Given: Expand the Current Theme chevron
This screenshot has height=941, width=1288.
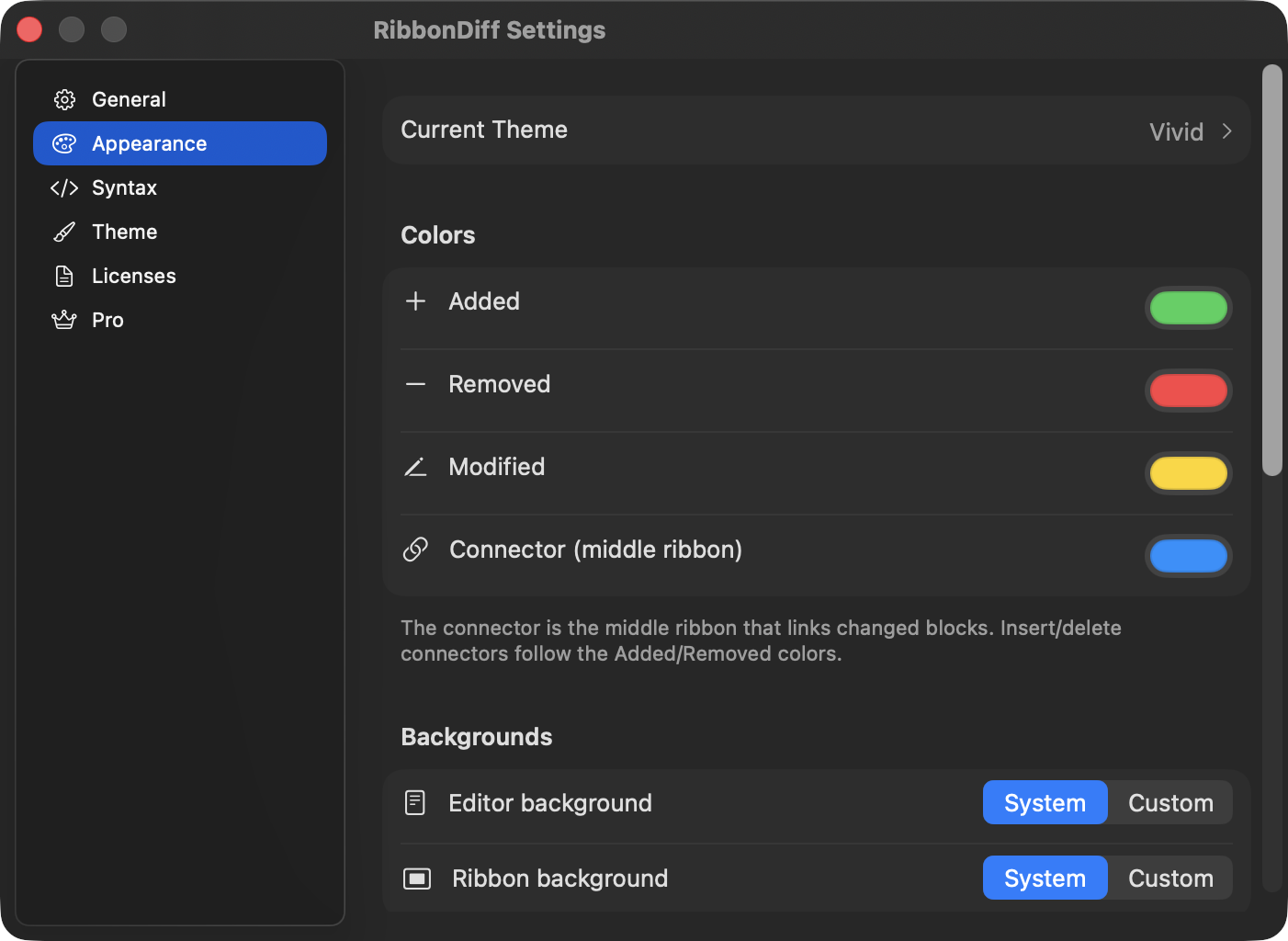Looking at the screenshot, I should (x=1226, y=131).
